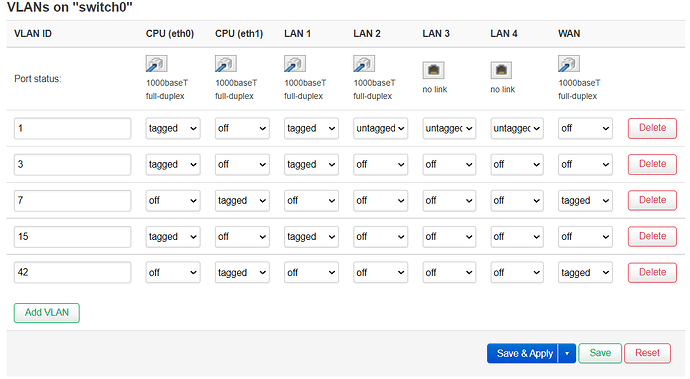Delete the VLAN 3 row
Screen dimensions: 690x379
tap(652, 164)
